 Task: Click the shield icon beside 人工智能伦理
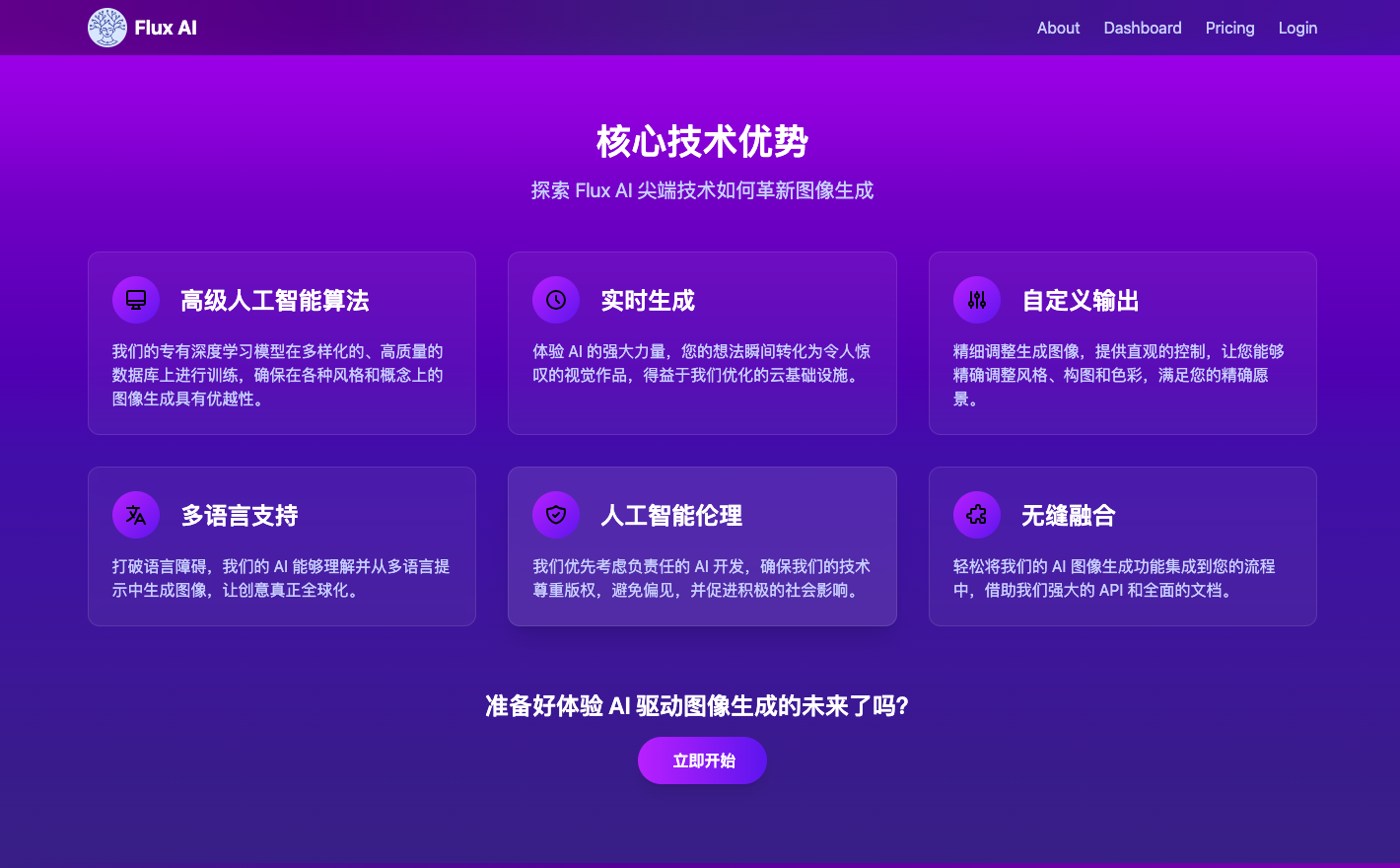tap(556, 515)
